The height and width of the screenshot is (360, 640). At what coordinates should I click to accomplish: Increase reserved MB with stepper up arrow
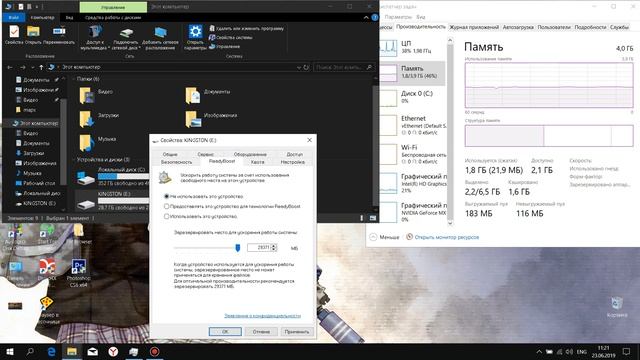coord(274,246)
